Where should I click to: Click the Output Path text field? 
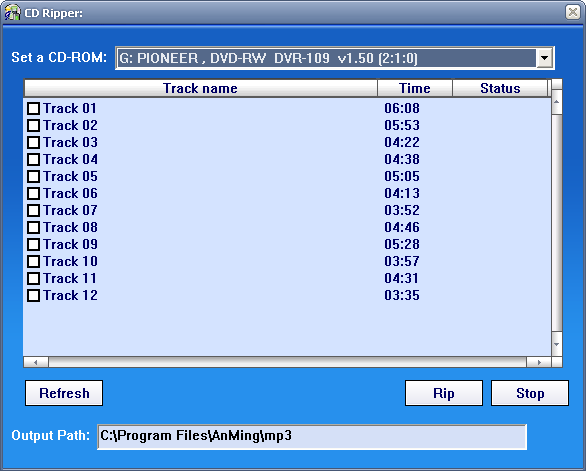312,437
